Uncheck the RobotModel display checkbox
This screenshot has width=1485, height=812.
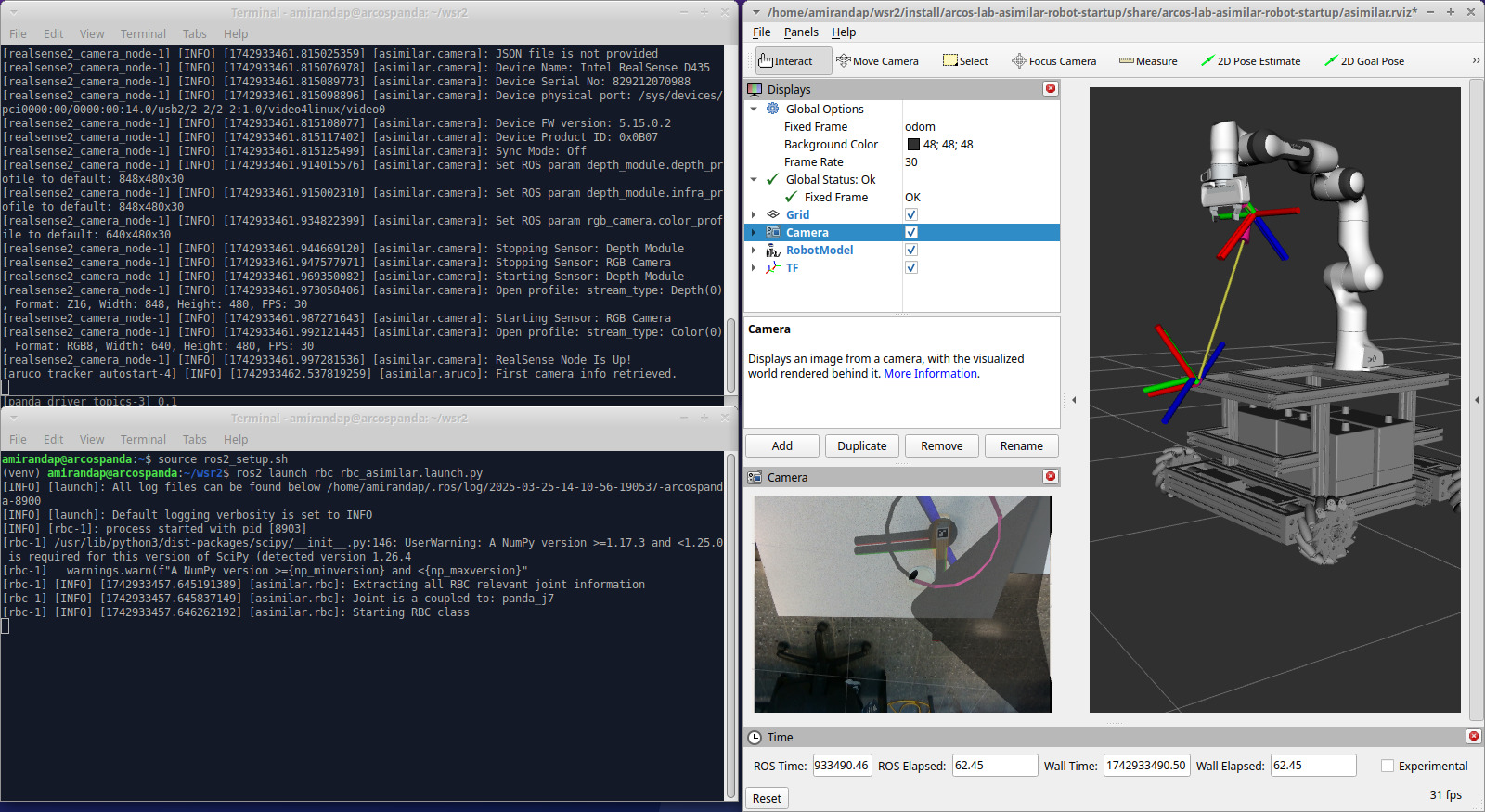[911, 250]
